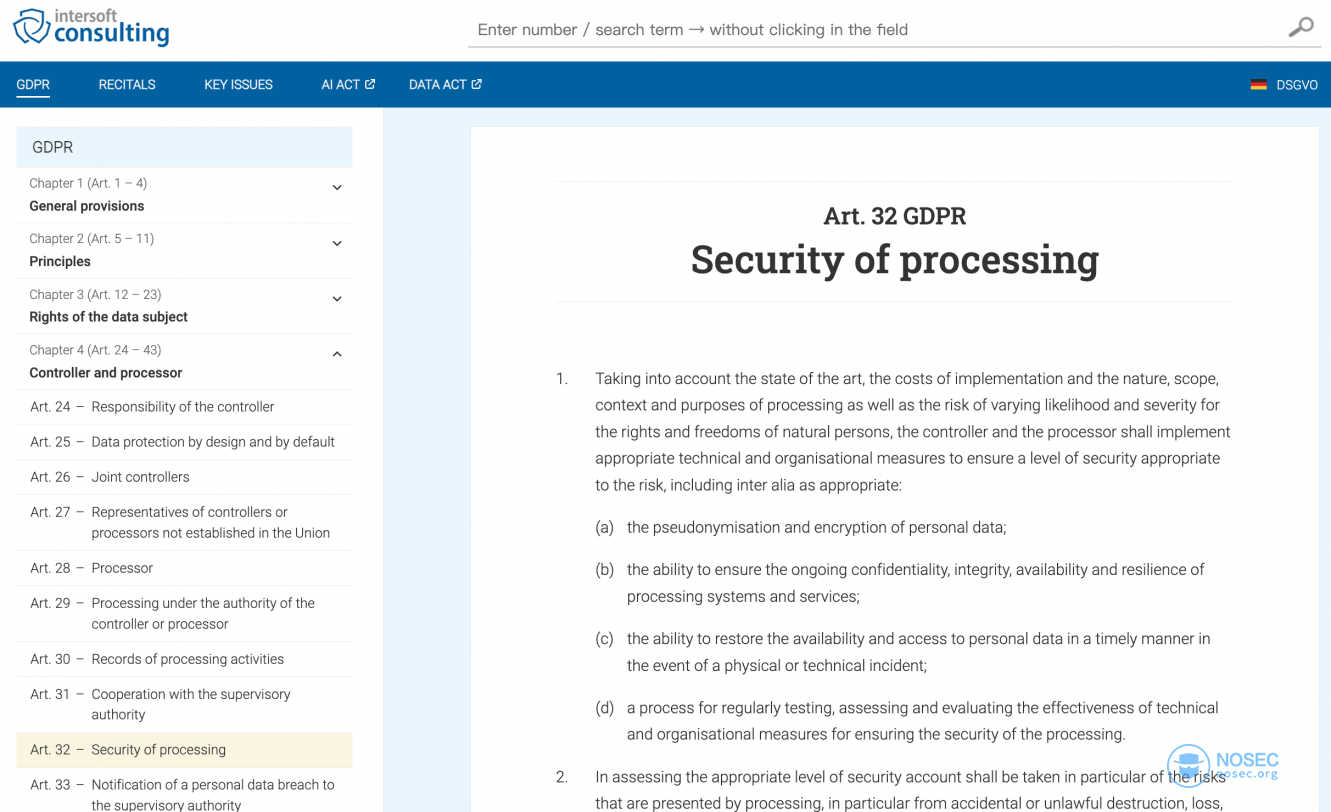Click the magnifying glass search icon
The width and height of the screenshot is (1331, 812).
coord(1300,28)
